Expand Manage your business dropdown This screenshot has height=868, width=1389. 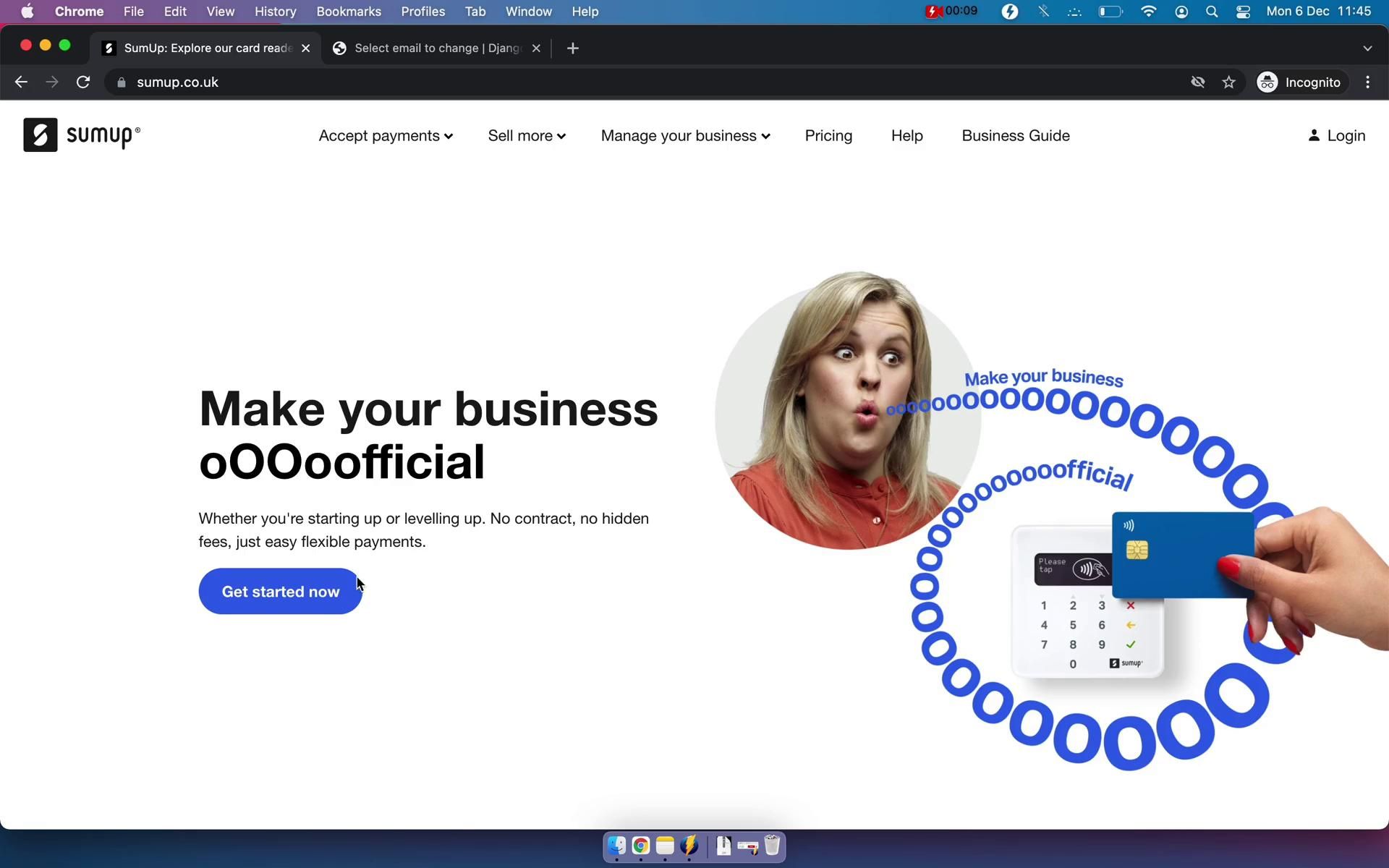pos(685,136)
